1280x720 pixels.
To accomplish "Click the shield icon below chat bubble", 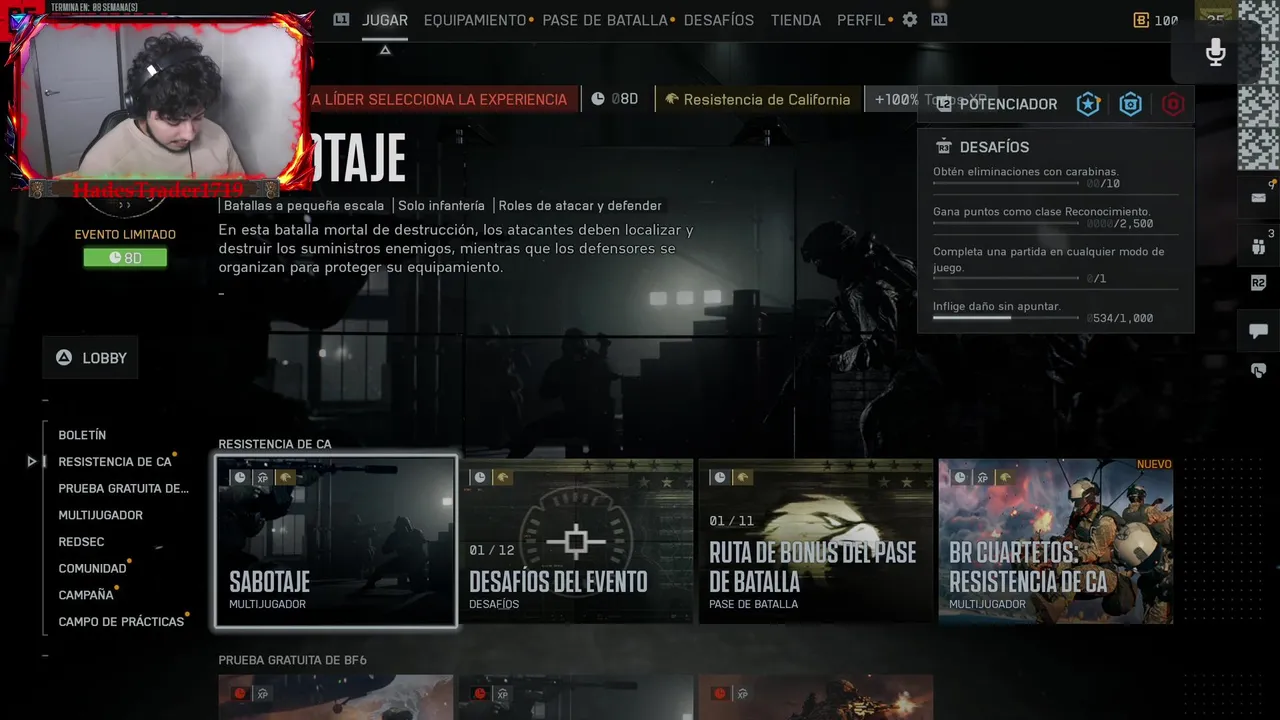I will [x=1258, y=371].
